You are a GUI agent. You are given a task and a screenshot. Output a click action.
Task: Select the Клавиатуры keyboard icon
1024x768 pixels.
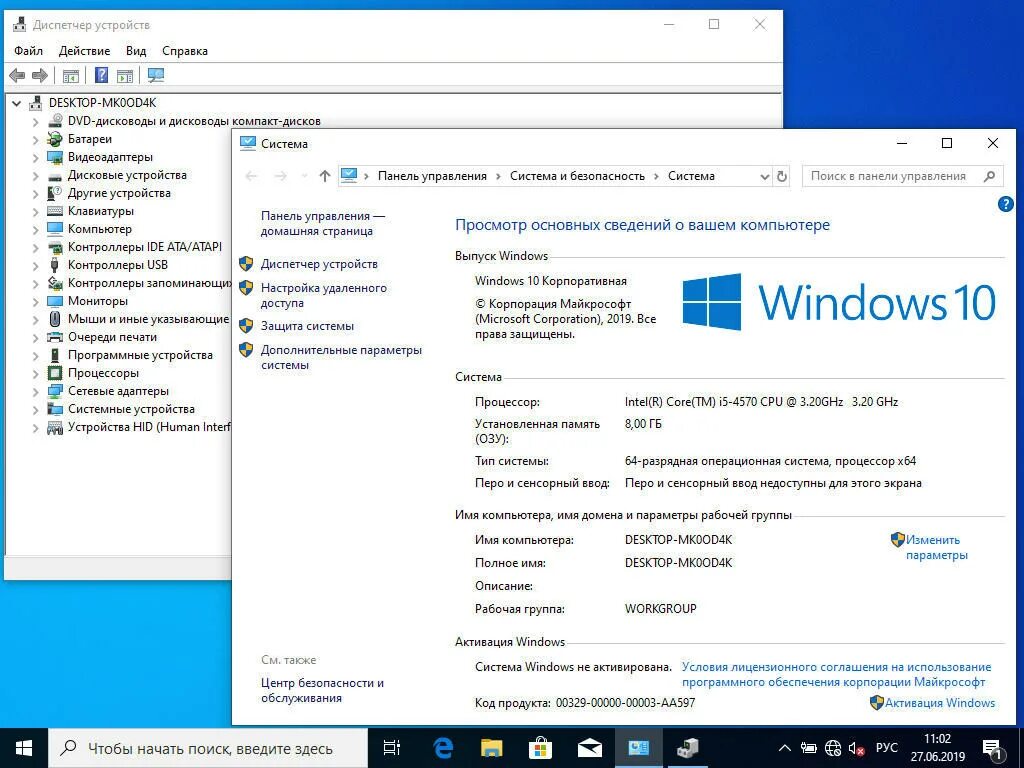pyautogui.click(x=55, y=211)
